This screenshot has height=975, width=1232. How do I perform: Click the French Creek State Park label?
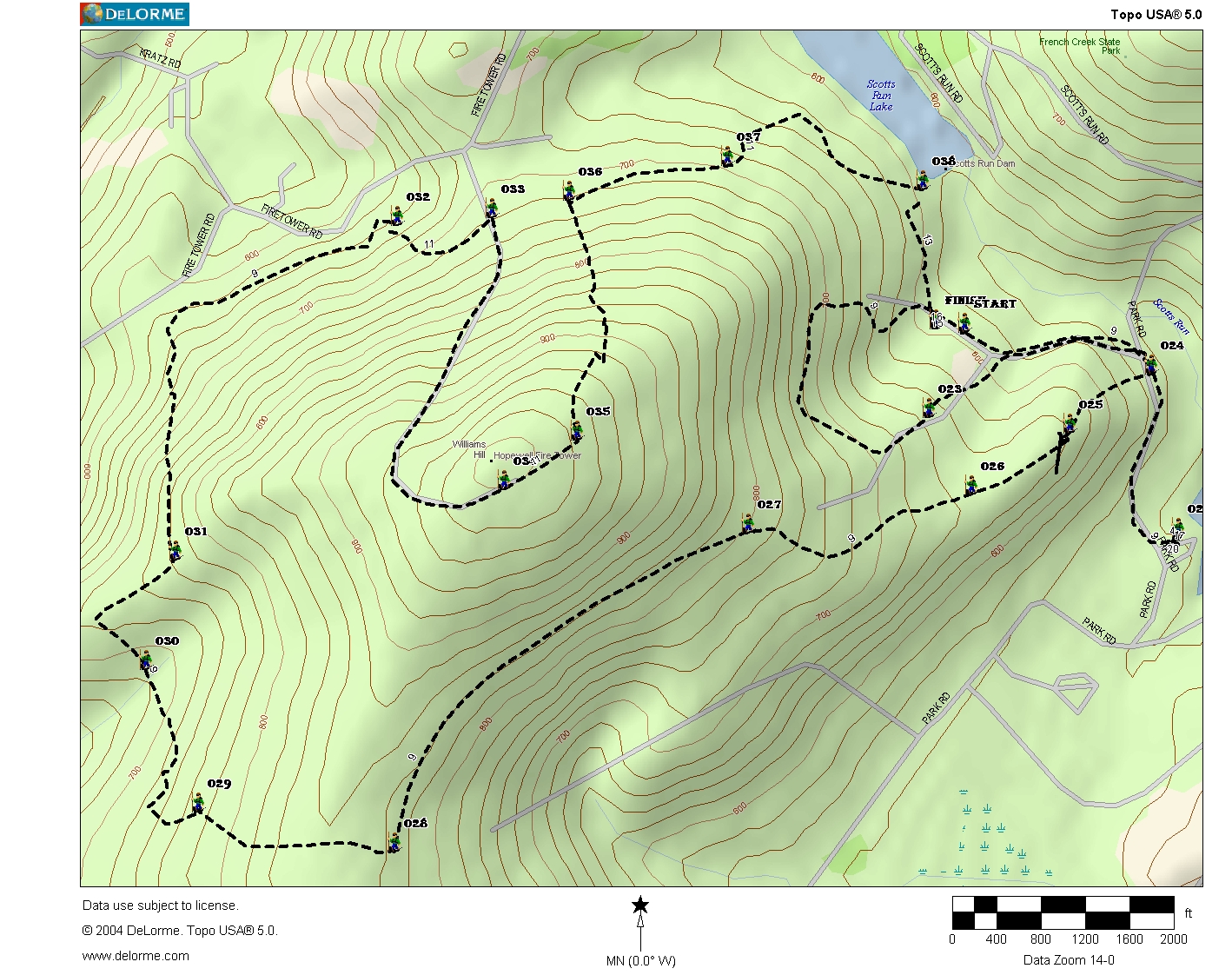click(x=1080, y=46)
